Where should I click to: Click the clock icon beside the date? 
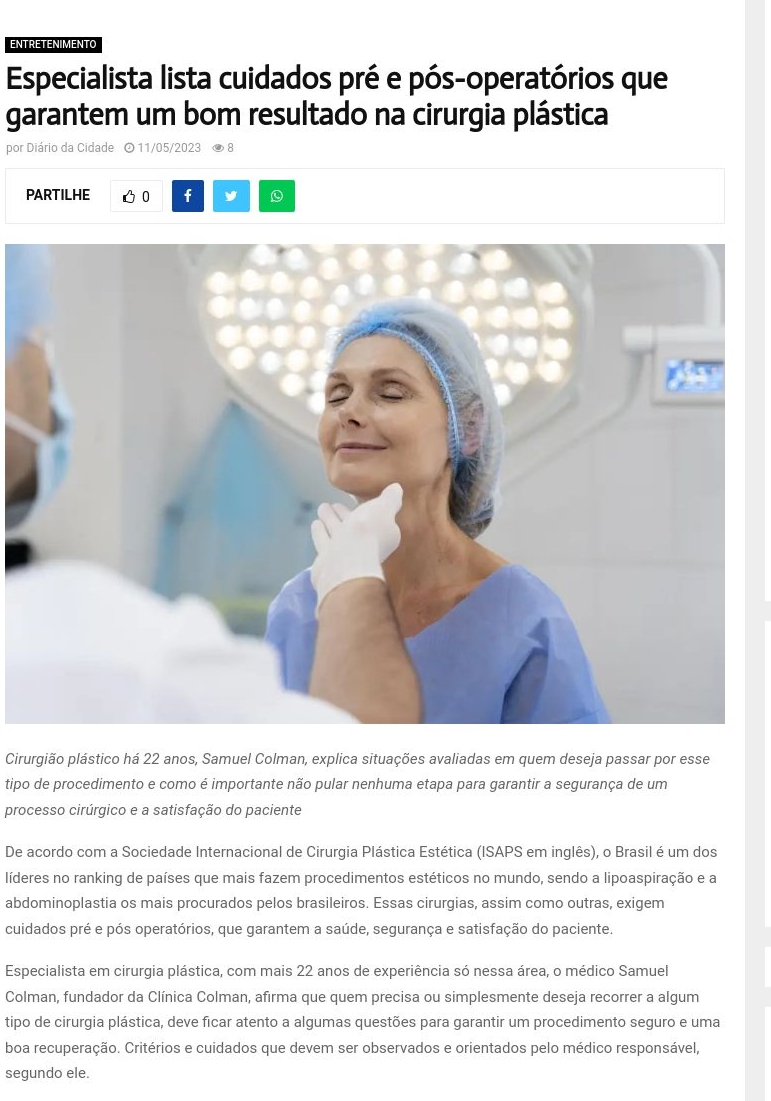(129, 148)
